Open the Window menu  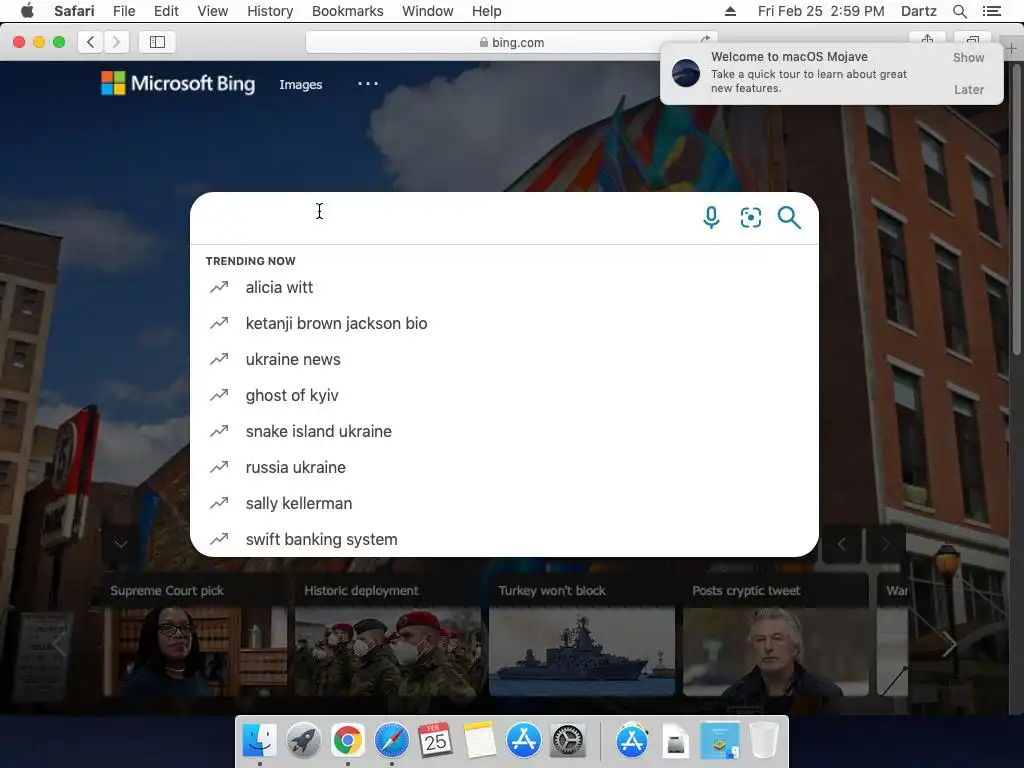428,11
